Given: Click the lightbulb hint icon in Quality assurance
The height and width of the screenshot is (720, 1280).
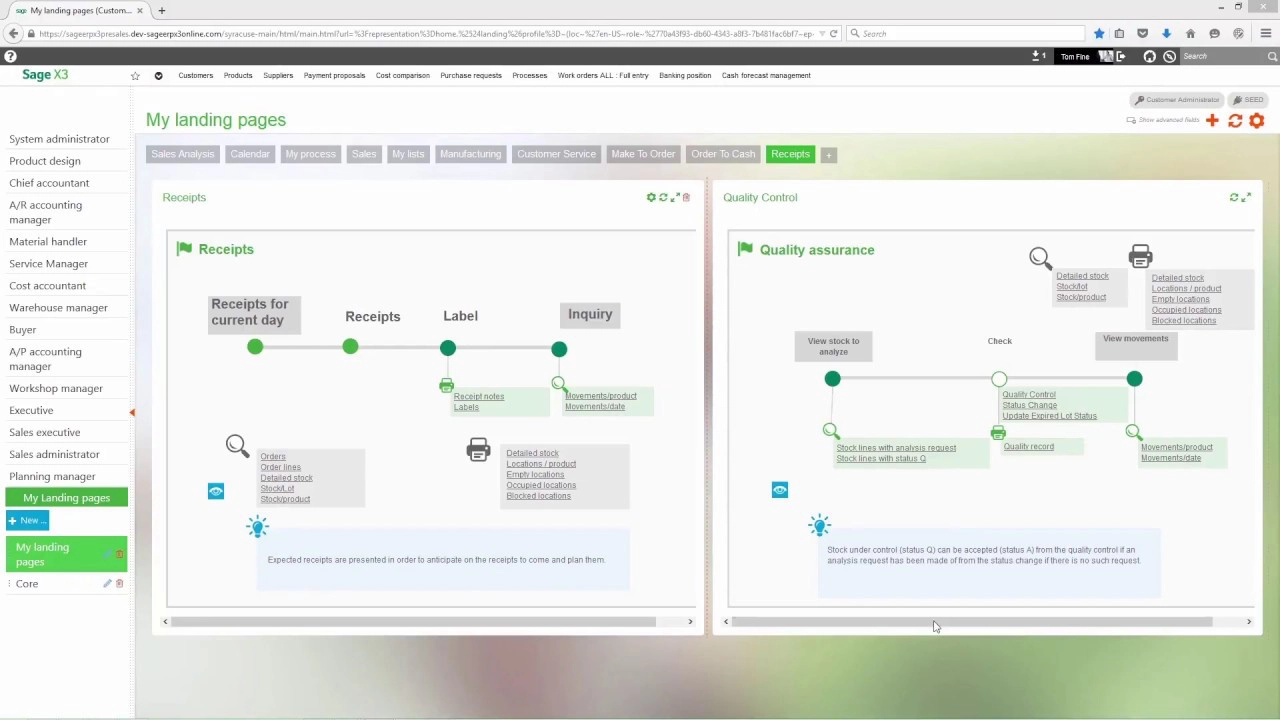Looking at the screenshot, I should click(x=820, y=525).
